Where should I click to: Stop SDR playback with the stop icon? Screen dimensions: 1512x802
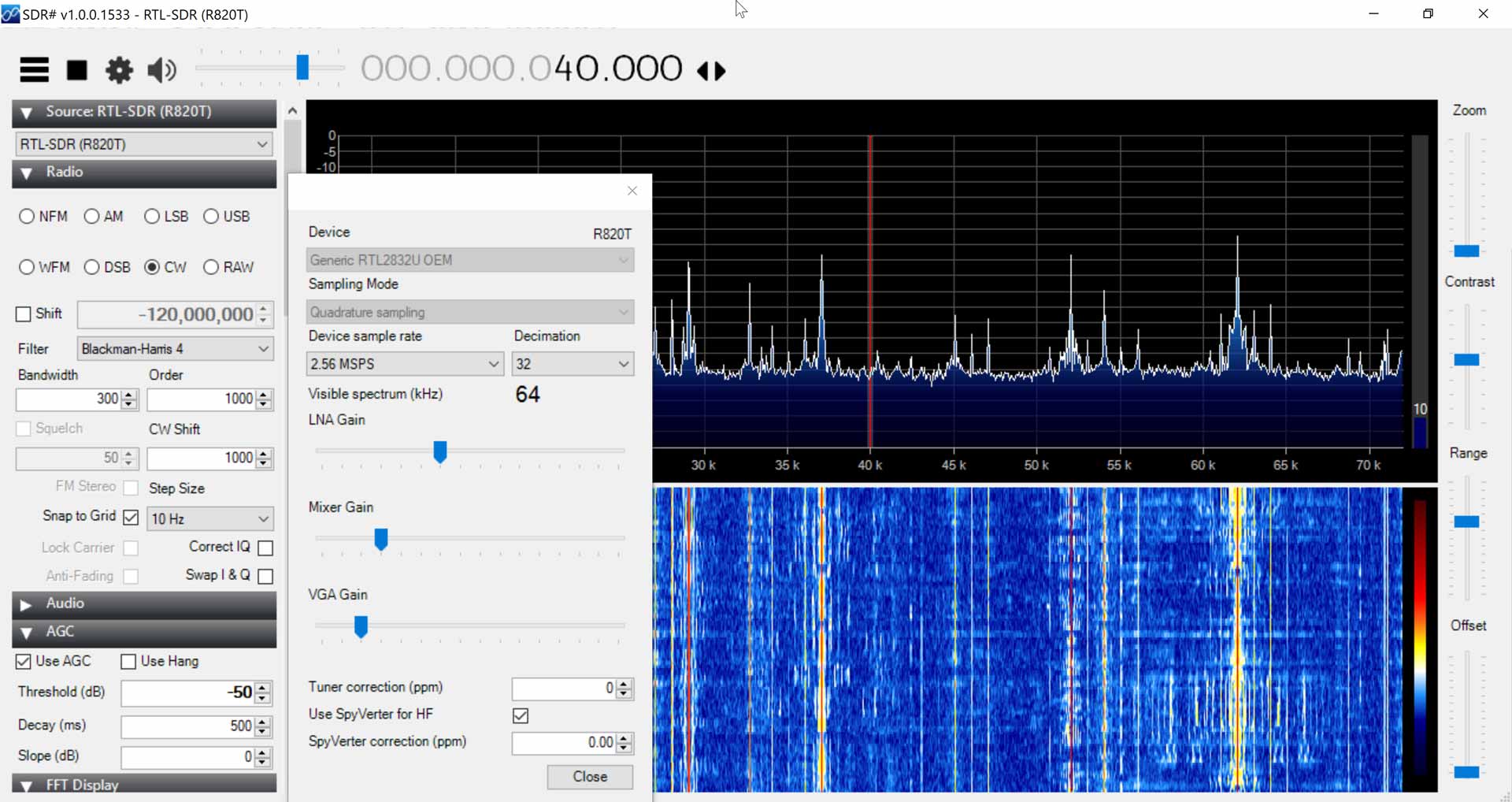pos(76,70)
